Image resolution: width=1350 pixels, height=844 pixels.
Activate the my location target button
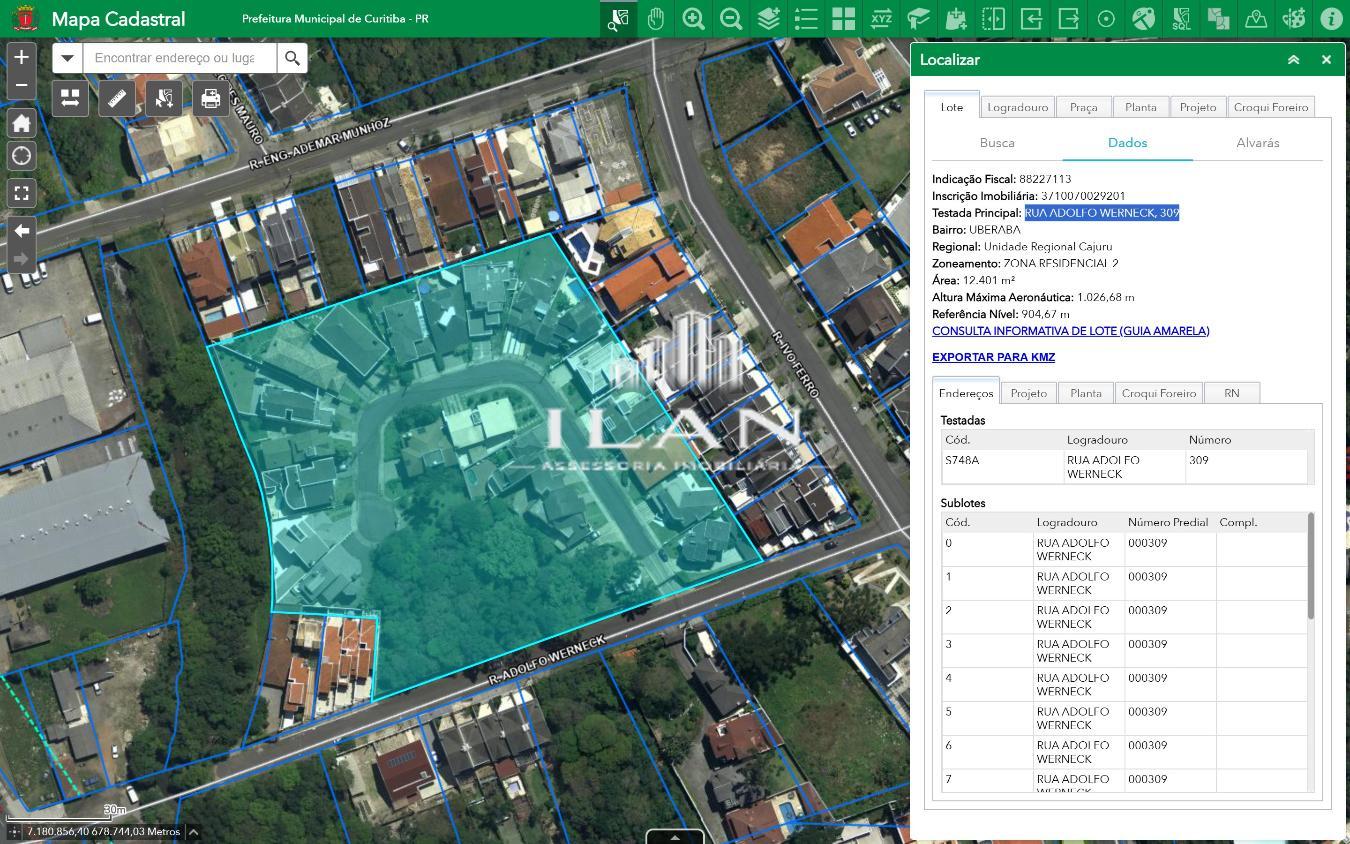[21, 156]
